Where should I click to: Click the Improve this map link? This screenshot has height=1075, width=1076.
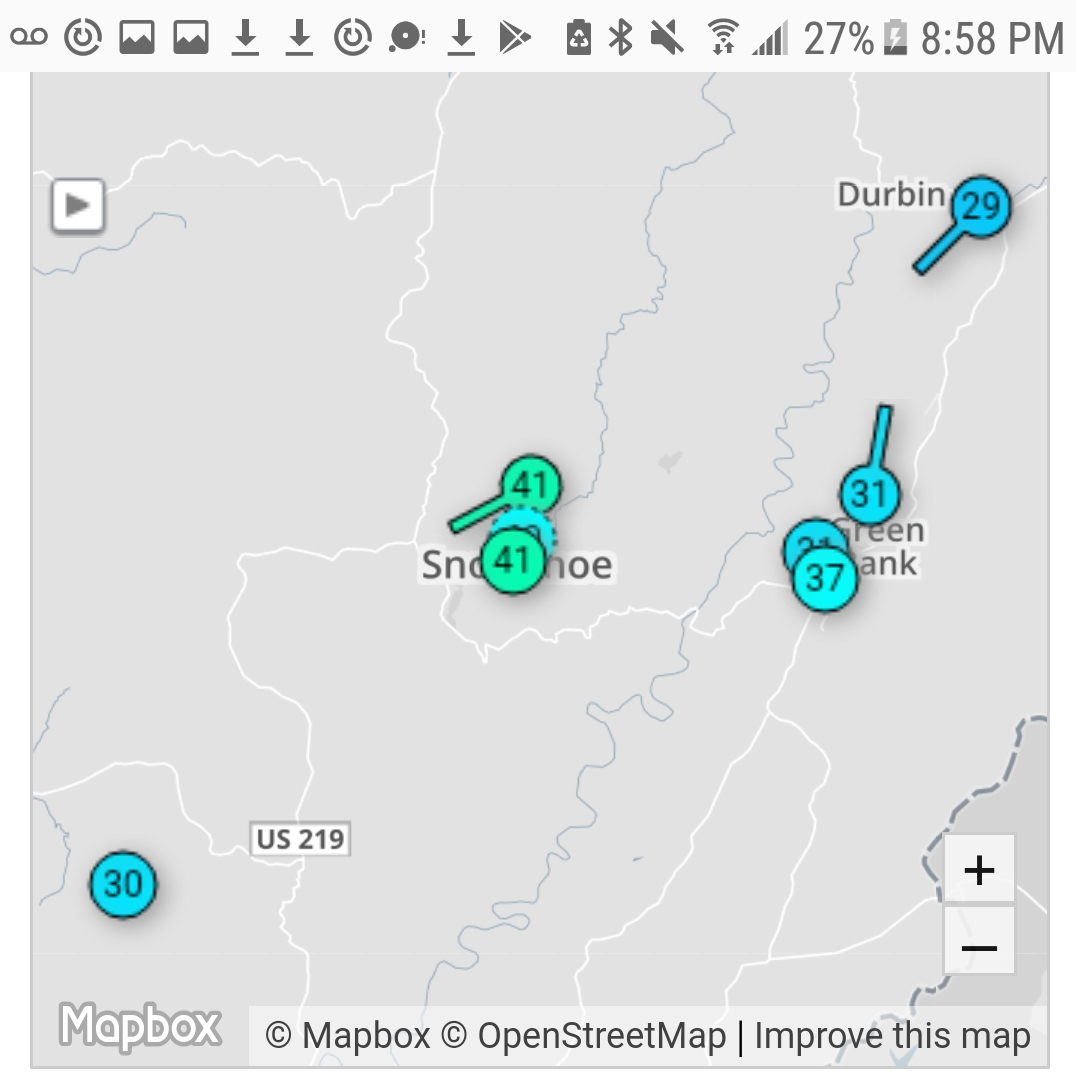click(x=892, y=1036)
